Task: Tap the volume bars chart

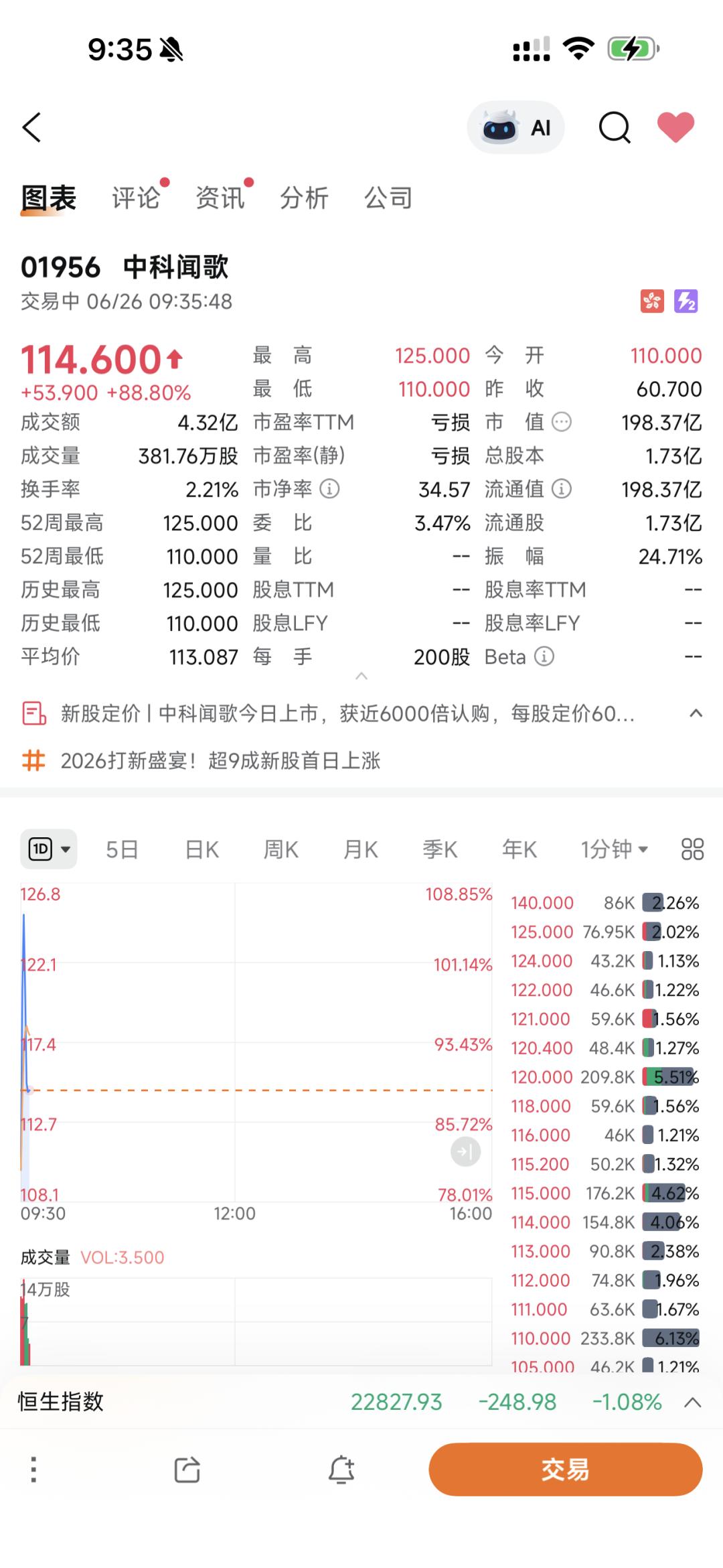Action: click(256, 1322)
